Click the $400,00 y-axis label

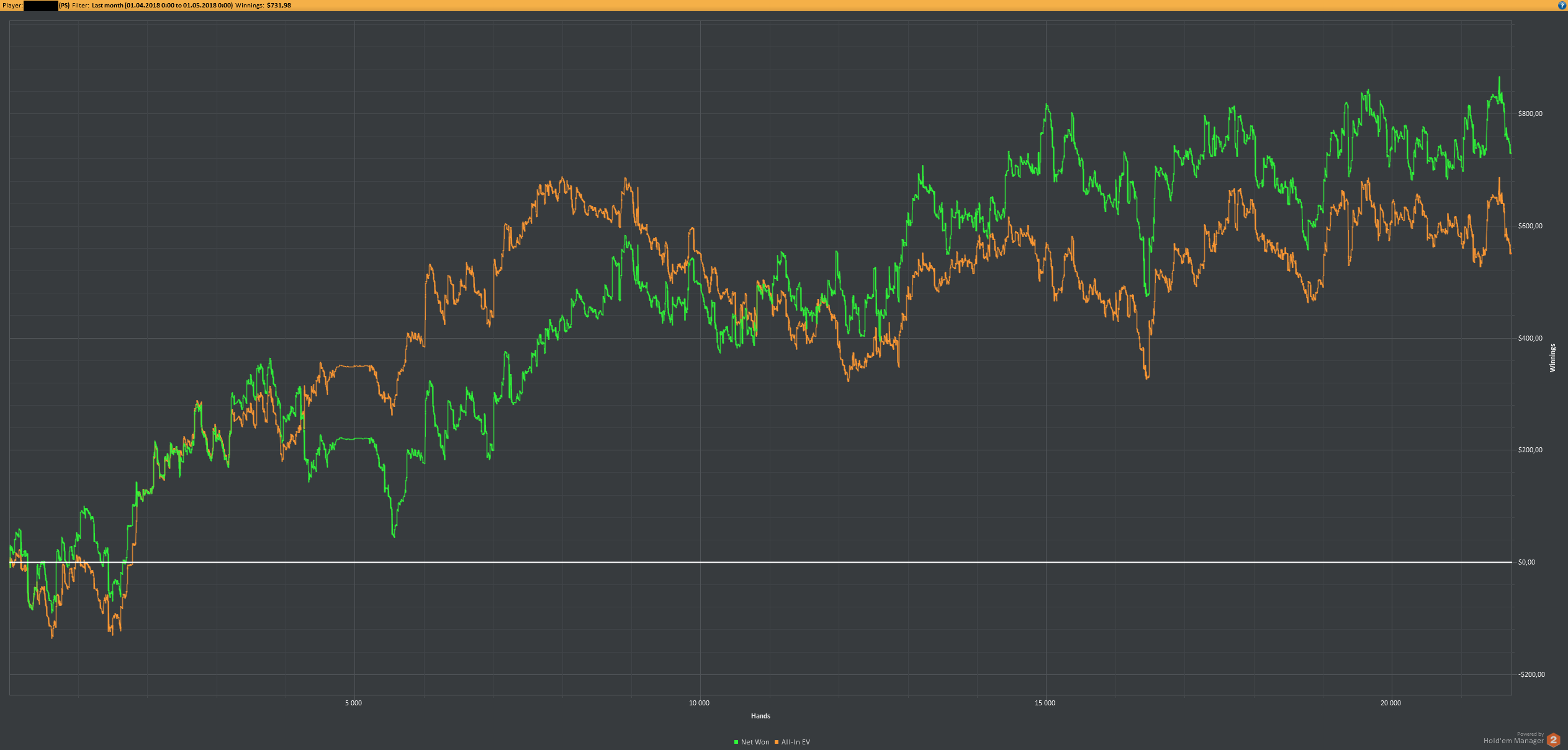coord(1530,338)
